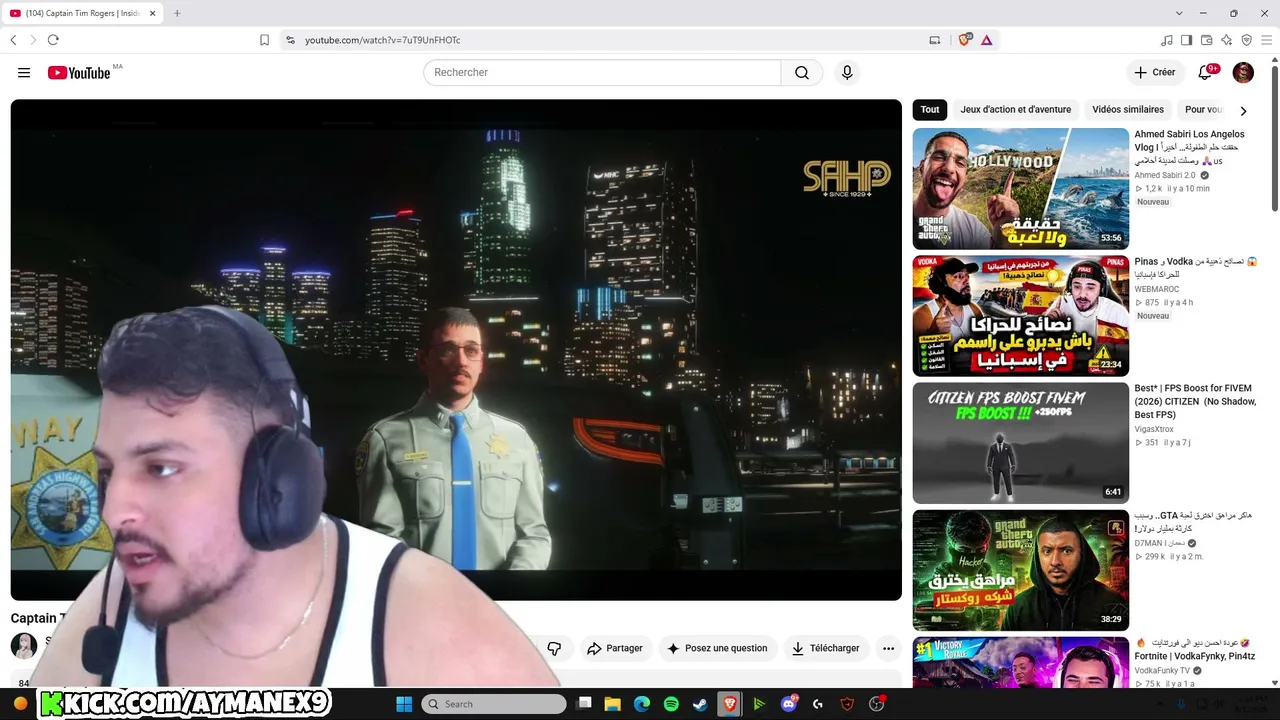1280x720 pixels.
Task: Open the Brave Wallet icon
Action: [x=1207, y=40]
